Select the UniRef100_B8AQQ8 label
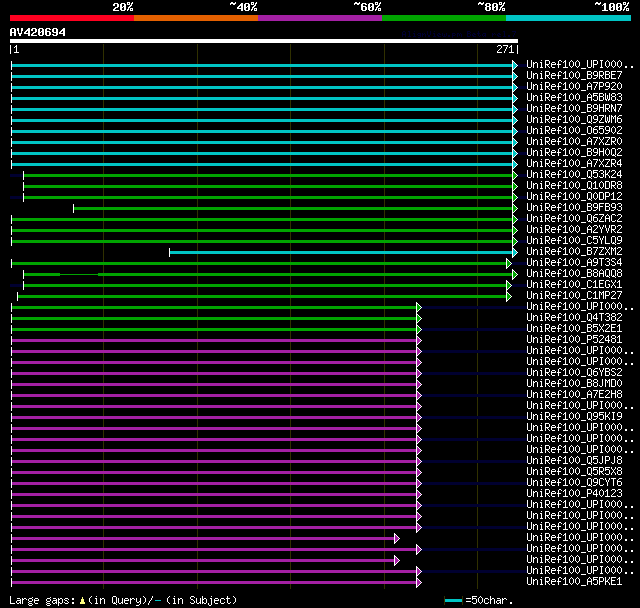 coord(574,274)
